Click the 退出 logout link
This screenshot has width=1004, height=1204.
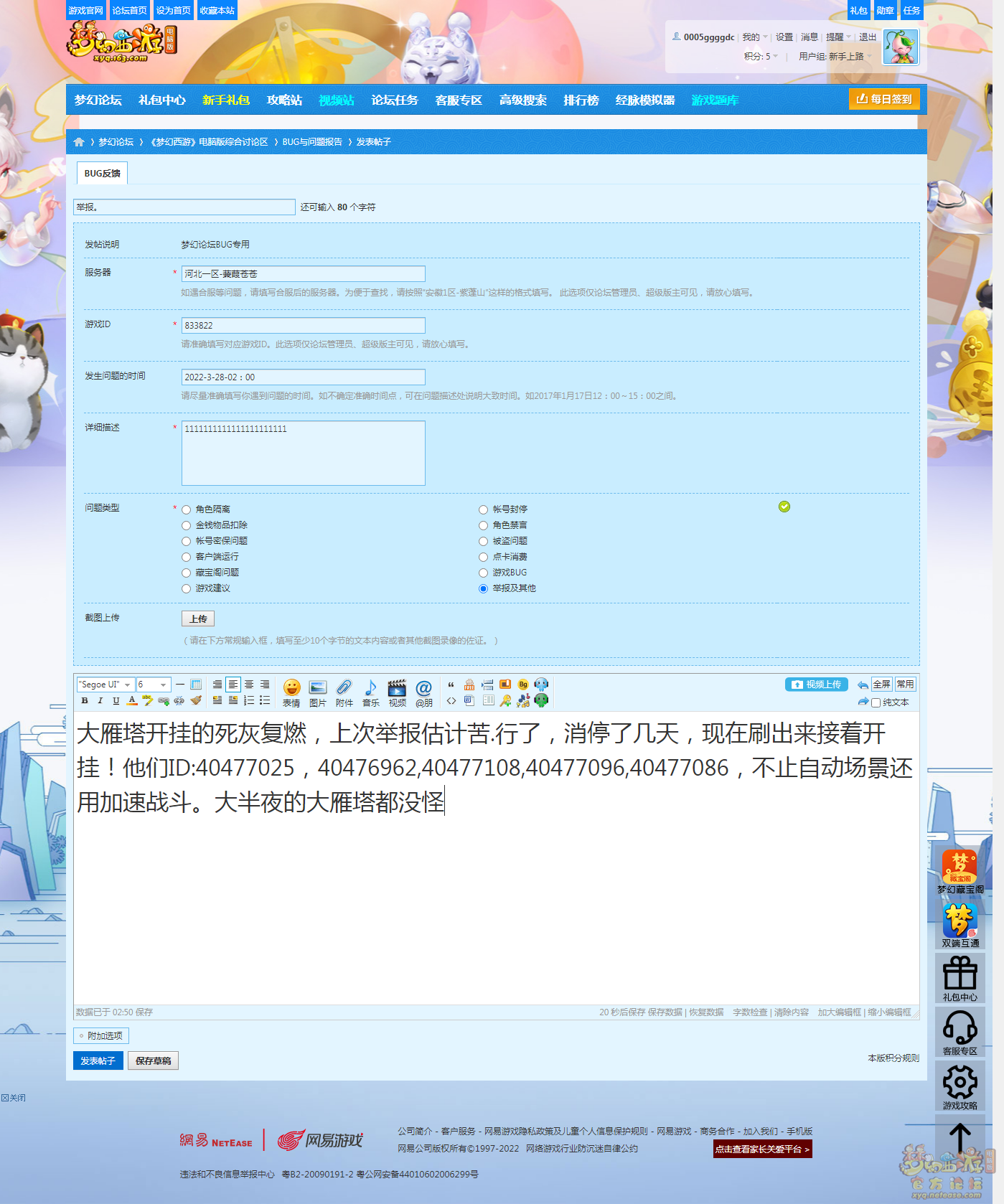(868, 37)
